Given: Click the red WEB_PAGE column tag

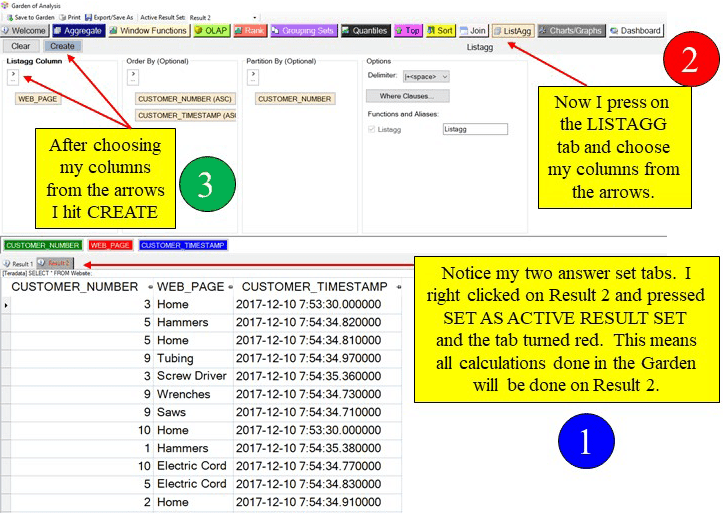Looking at the screenshot, I should click(x=110, y=245).
